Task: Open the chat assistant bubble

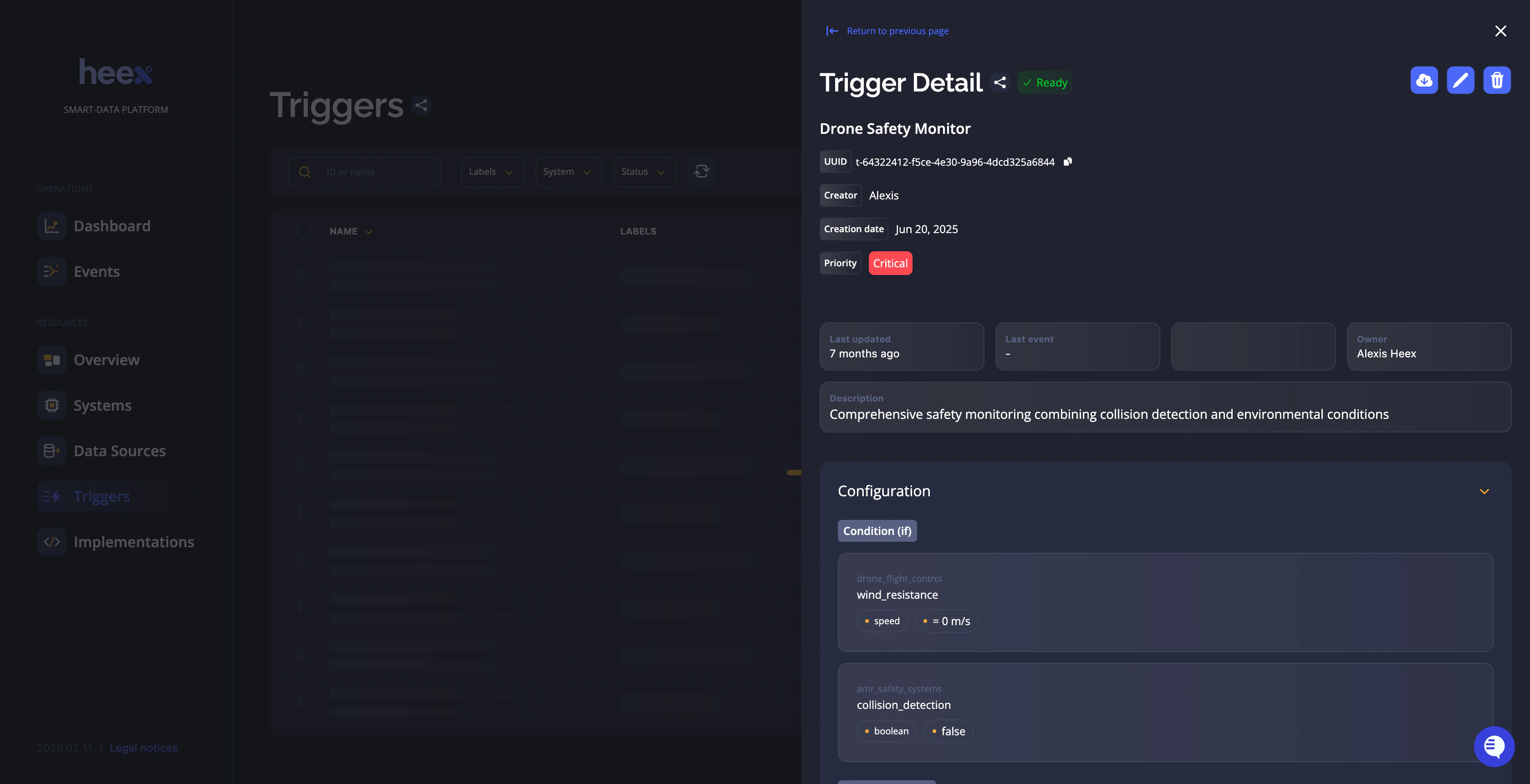Action: pyautogui.click(x=1494, y=747)
